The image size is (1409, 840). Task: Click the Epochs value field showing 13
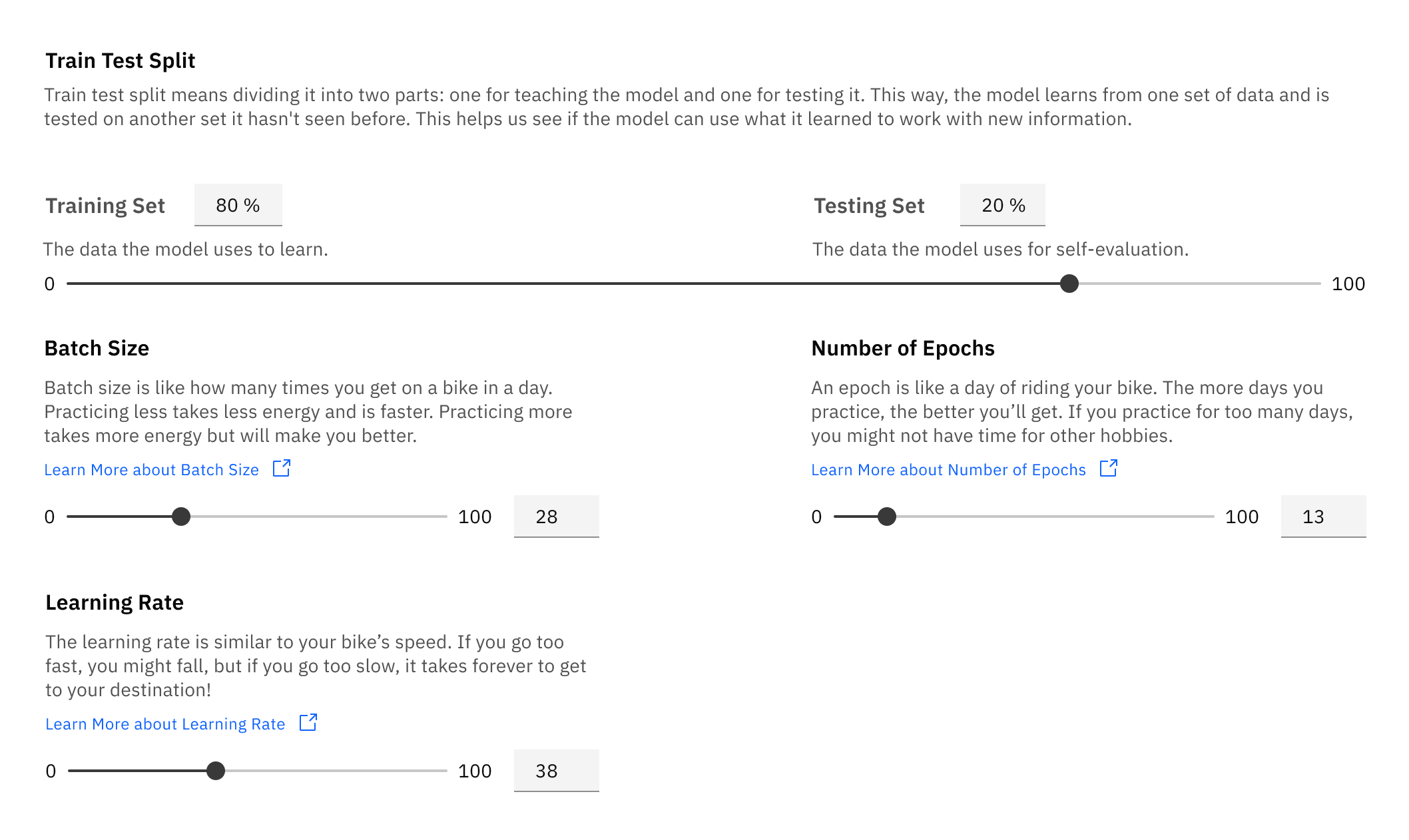[1323, 517]
